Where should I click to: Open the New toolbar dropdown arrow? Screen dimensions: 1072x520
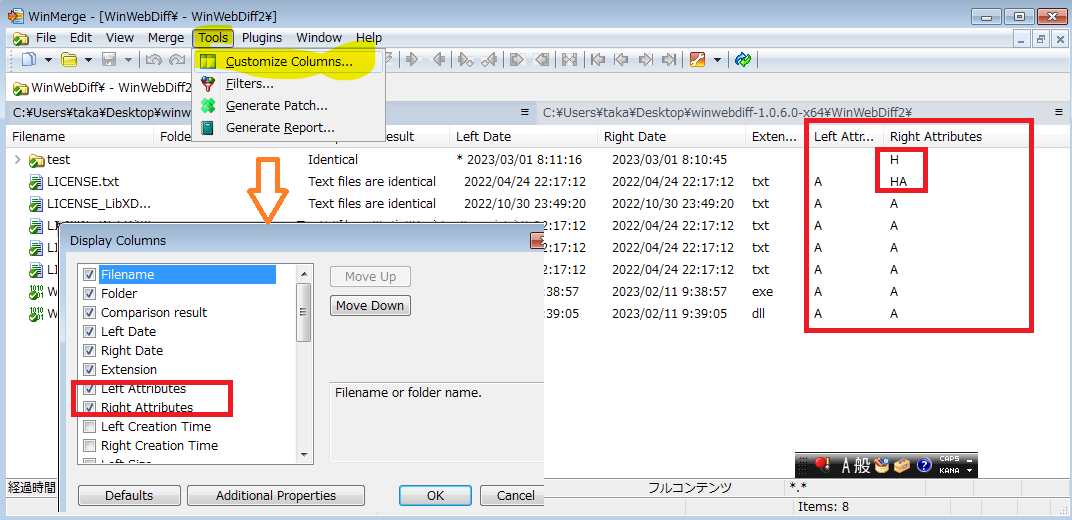[x=49, y=60]
